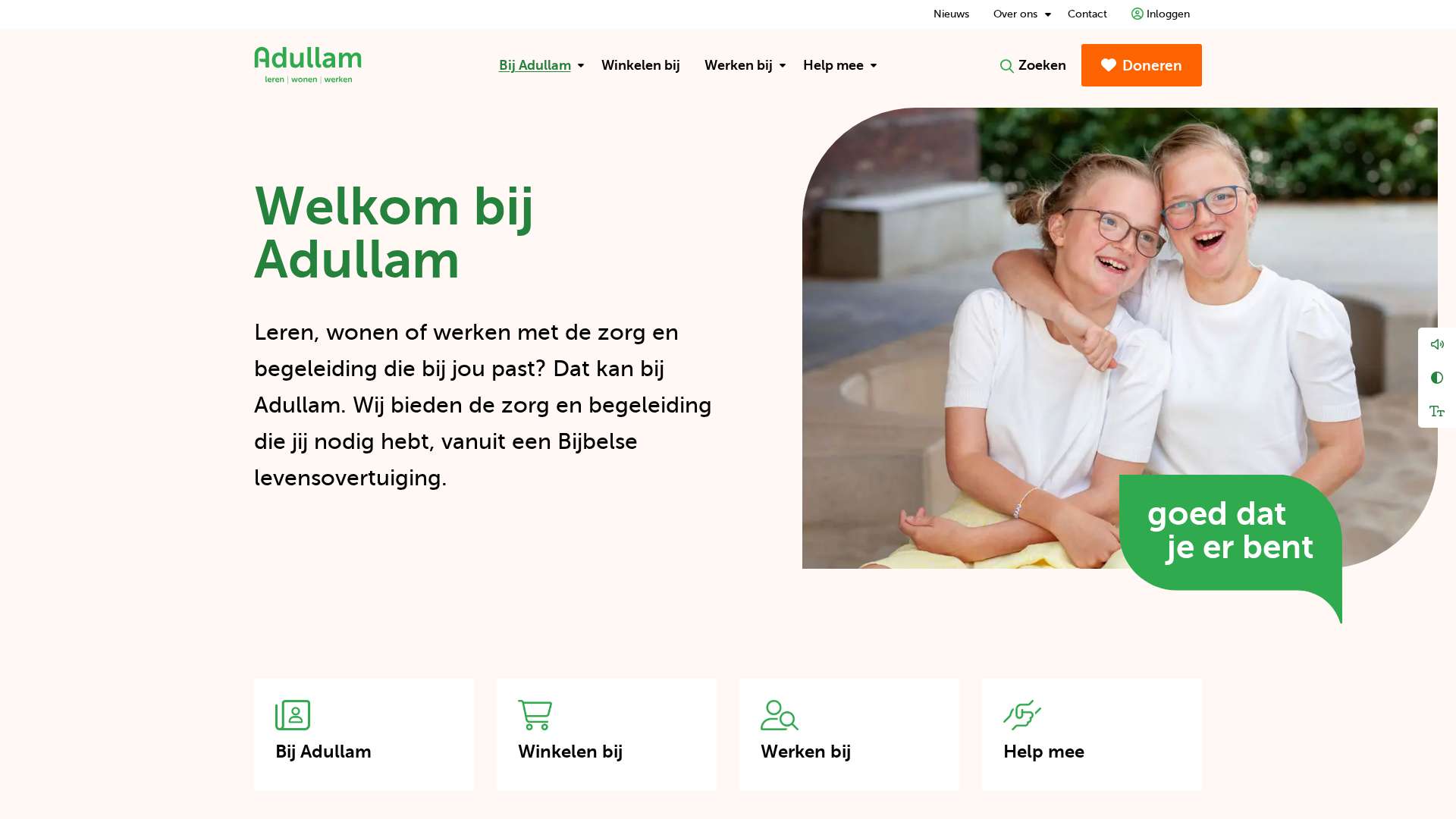
Task: Open the Winkelen bij menu item
Action: point(641,65)
